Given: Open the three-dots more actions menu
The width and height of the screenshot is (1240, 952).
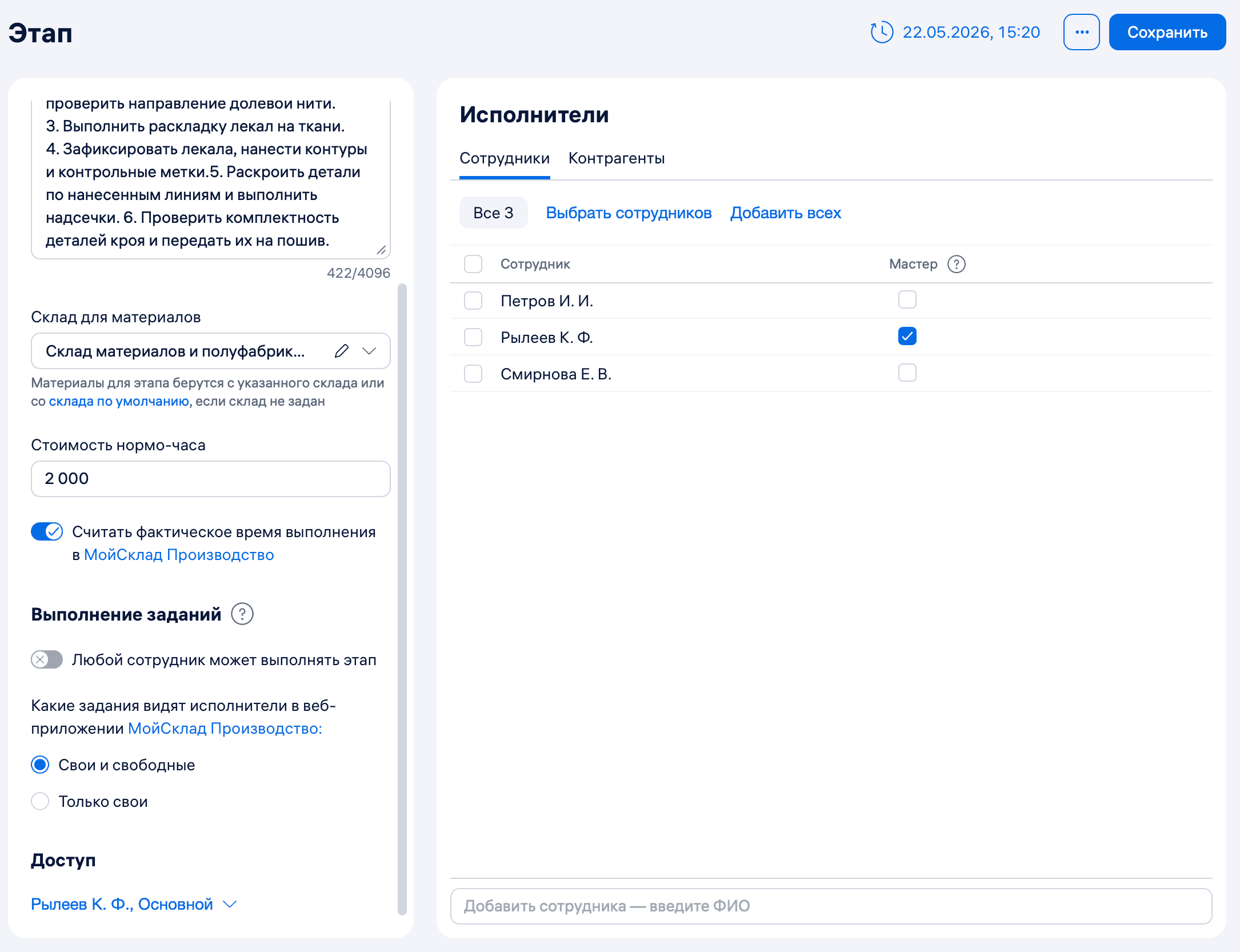Looking at the screenshot, I should (x=1081, y=32).
